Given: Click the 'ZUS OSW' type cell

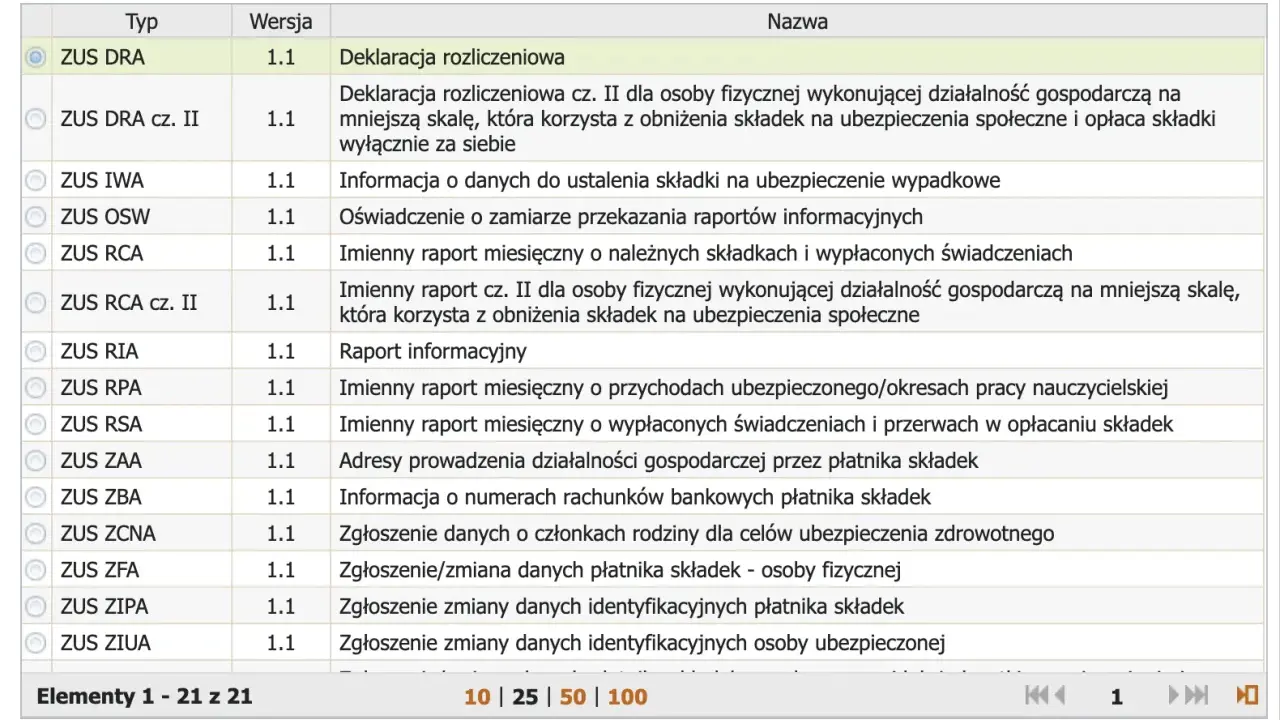Looking at the screenshot, I should click(141, 217).
